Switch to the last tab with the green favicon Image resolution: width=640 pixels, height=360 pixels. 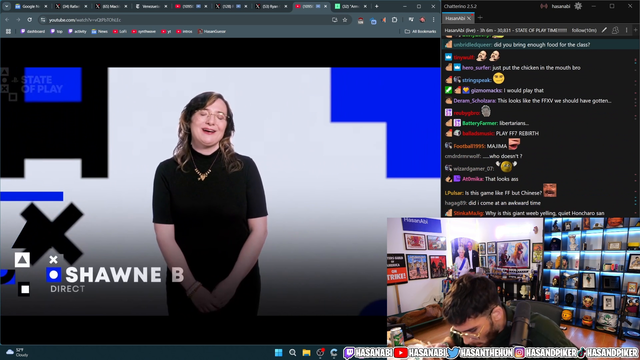tap(351, 7)
